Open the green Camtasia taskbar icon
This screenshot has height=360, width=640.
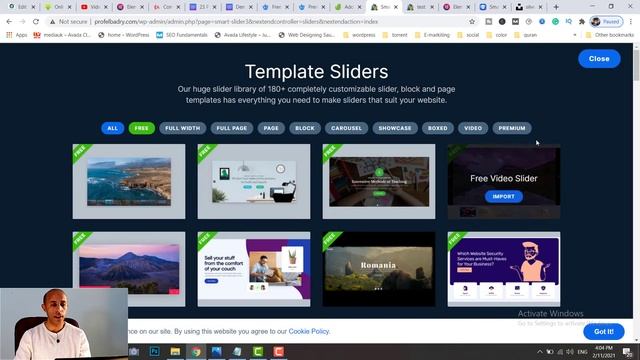[258, 351]
